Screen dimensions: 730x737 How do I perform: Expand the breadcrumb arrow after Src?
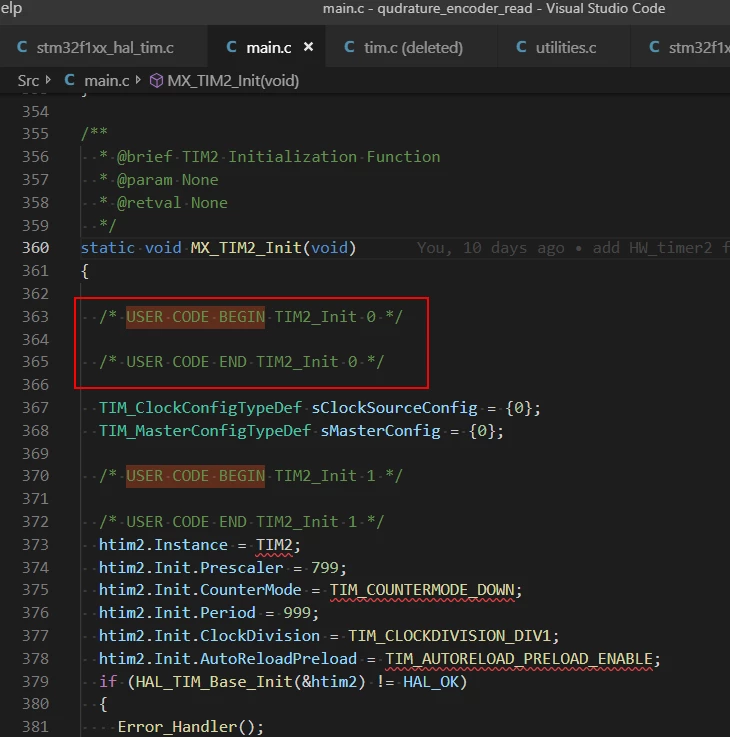coord(48,80)
